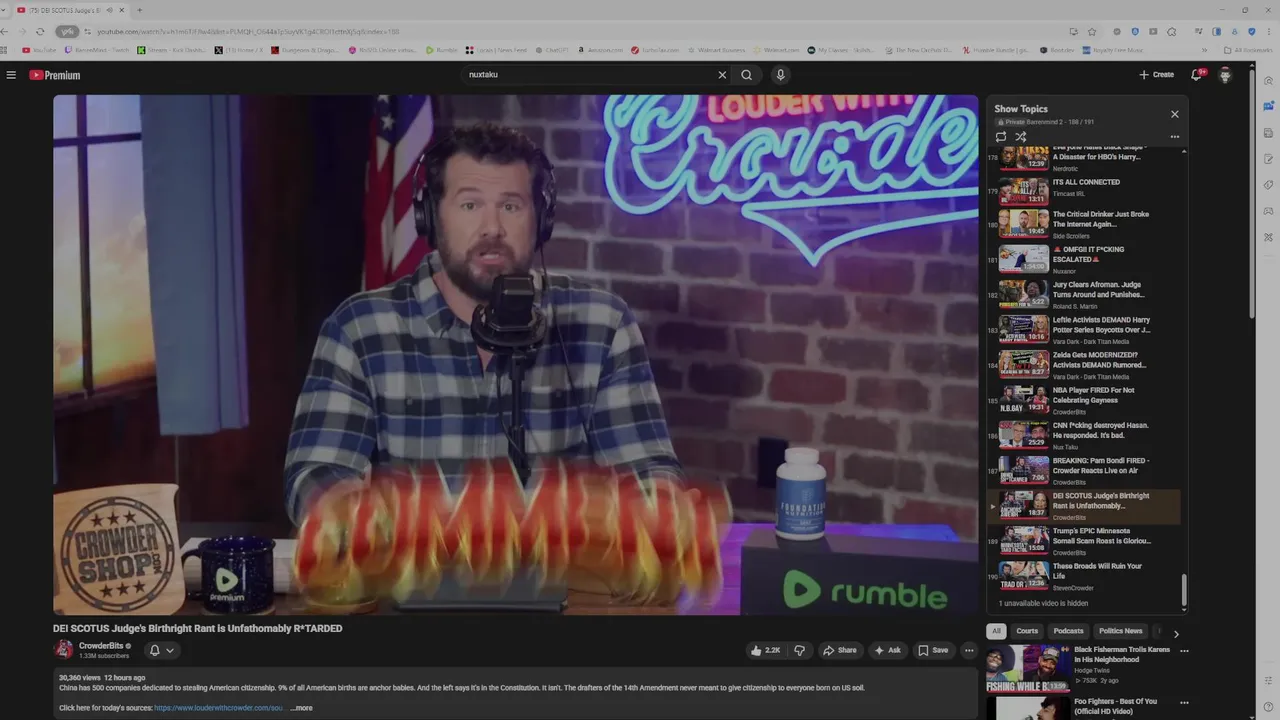Click the video player to pause
Image resolution: width=1280 pixels, height=720 pixels.
(516, 355)
